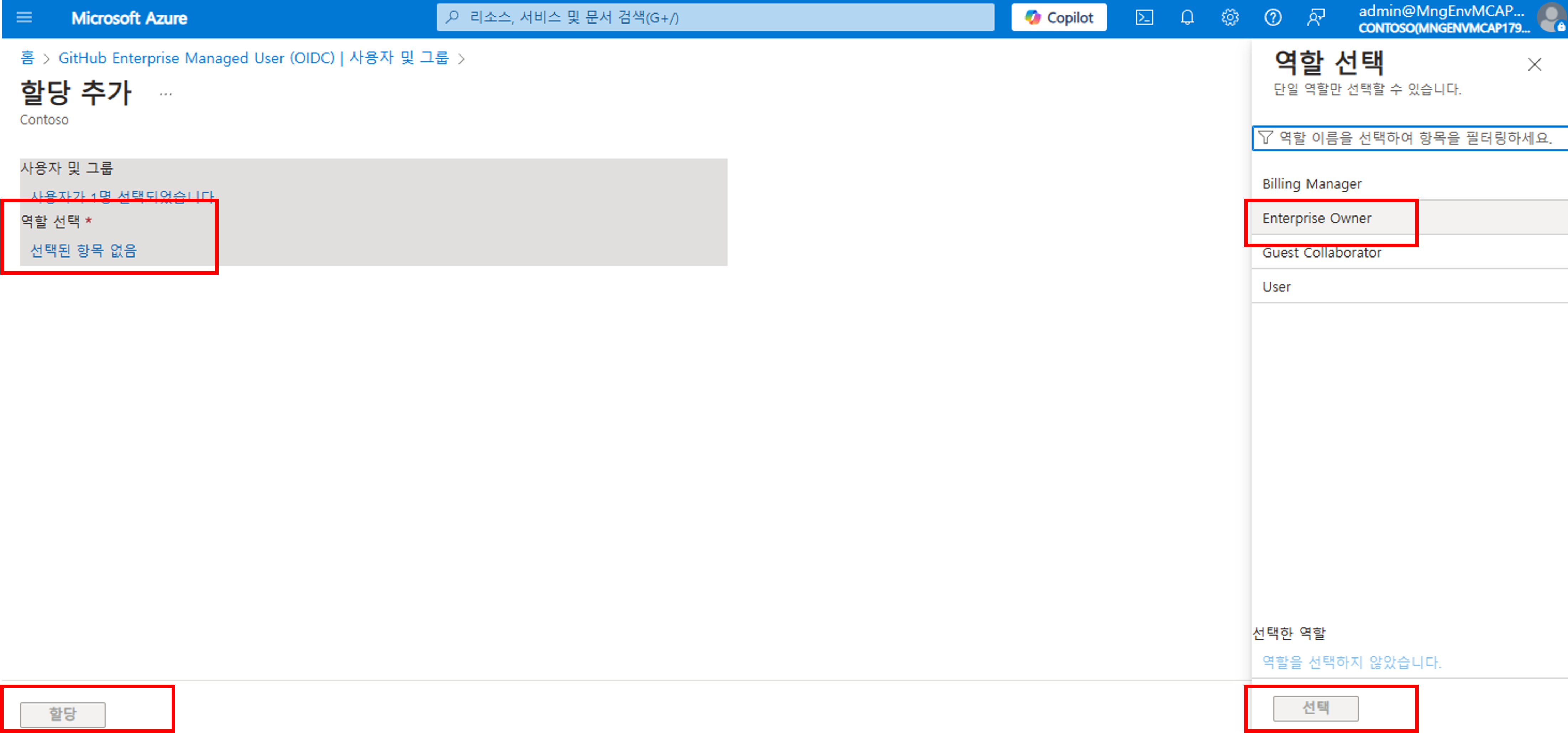
Task: Click the Copilot button
Action: pyautogui.click(x=1059, y=18)
